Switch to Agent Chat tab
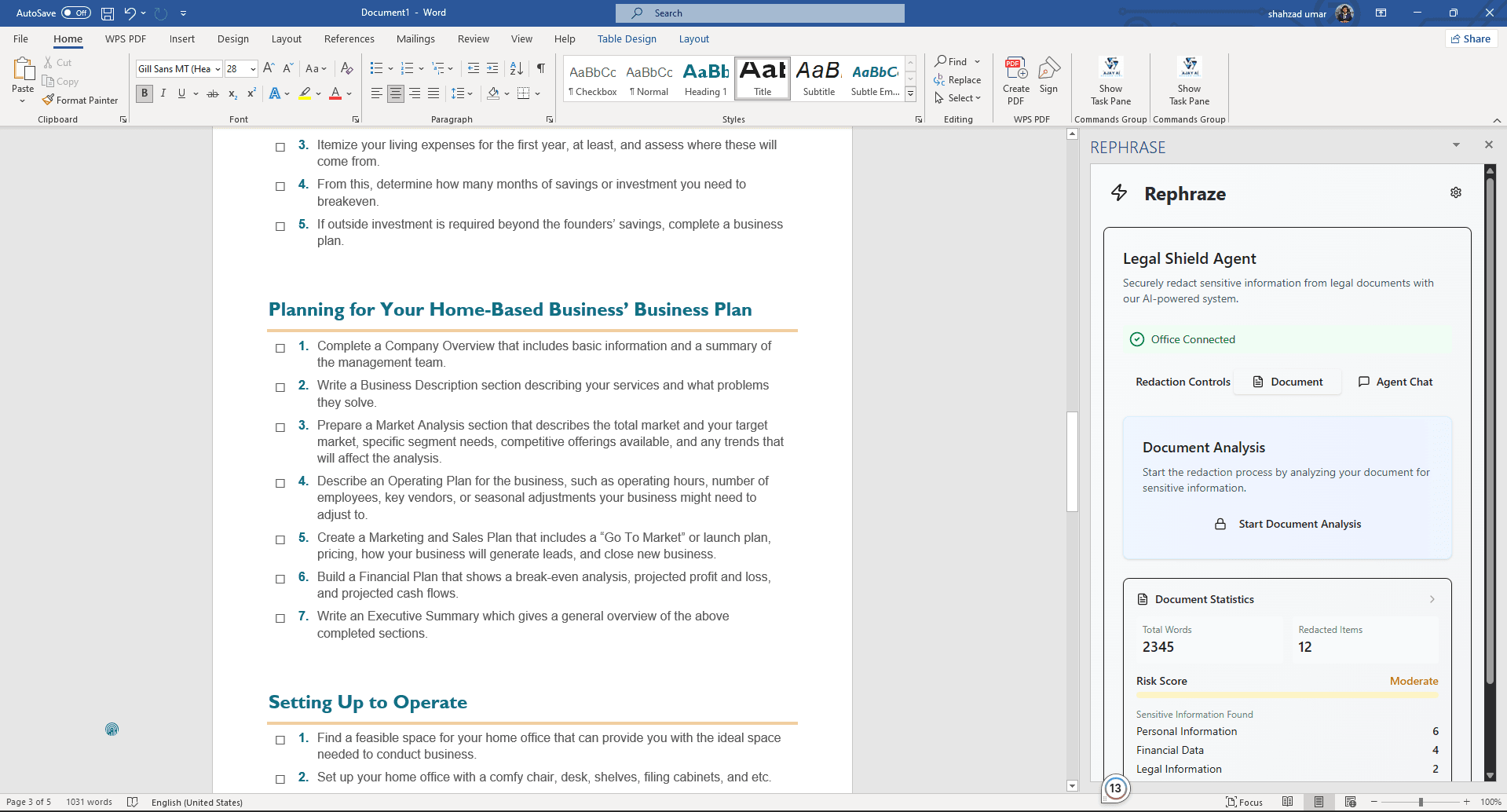 (x=1395, y=382)
